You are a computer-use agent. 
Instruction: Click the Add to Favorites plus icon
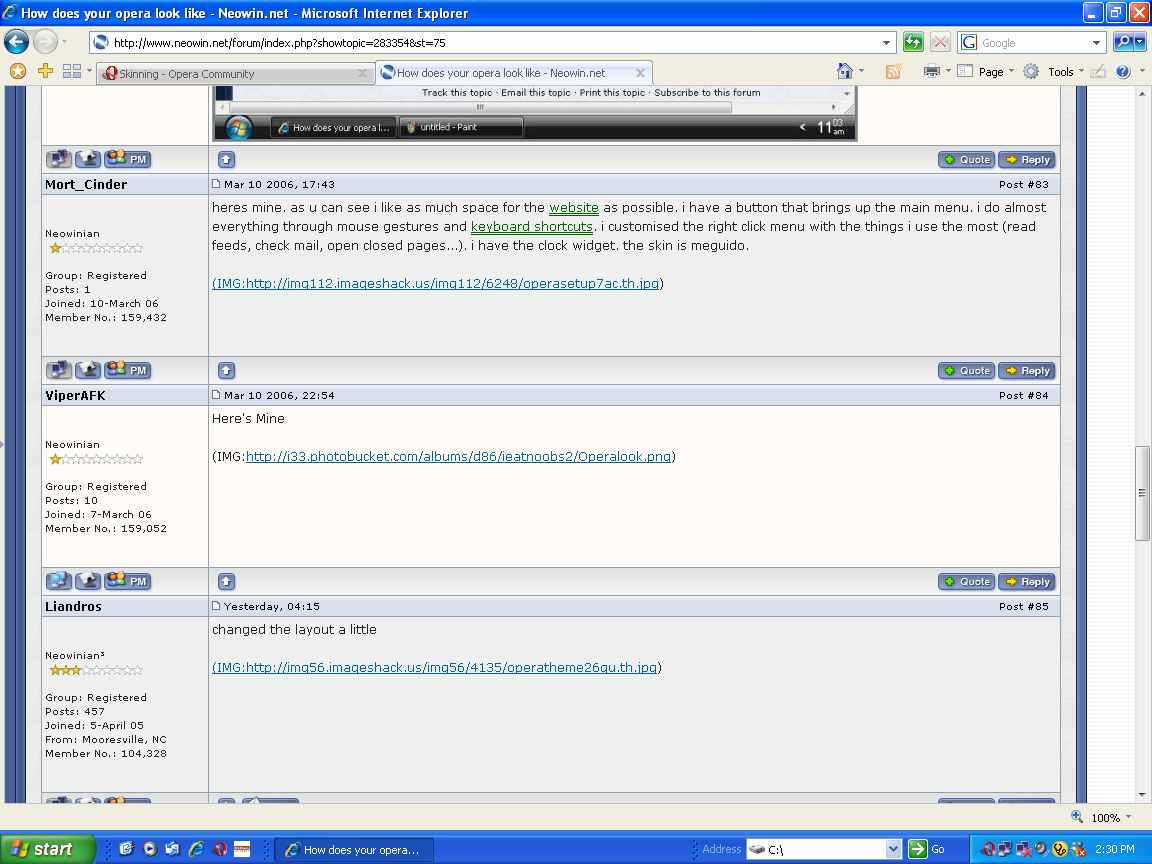tap(46, 71)
